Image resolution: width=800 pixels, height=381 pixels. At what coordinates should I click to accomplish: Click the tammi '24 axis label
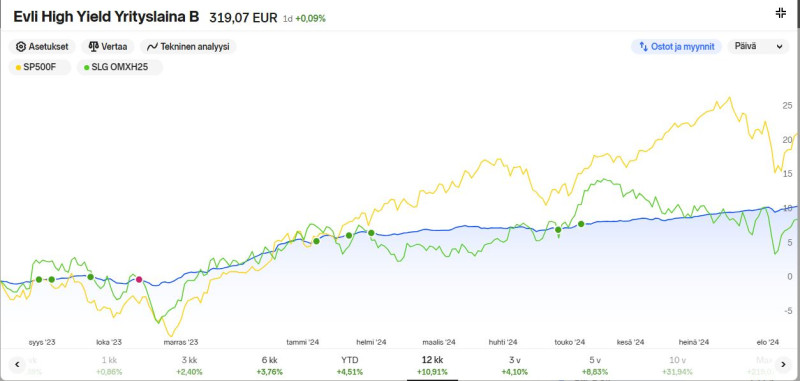coord(303,342)
